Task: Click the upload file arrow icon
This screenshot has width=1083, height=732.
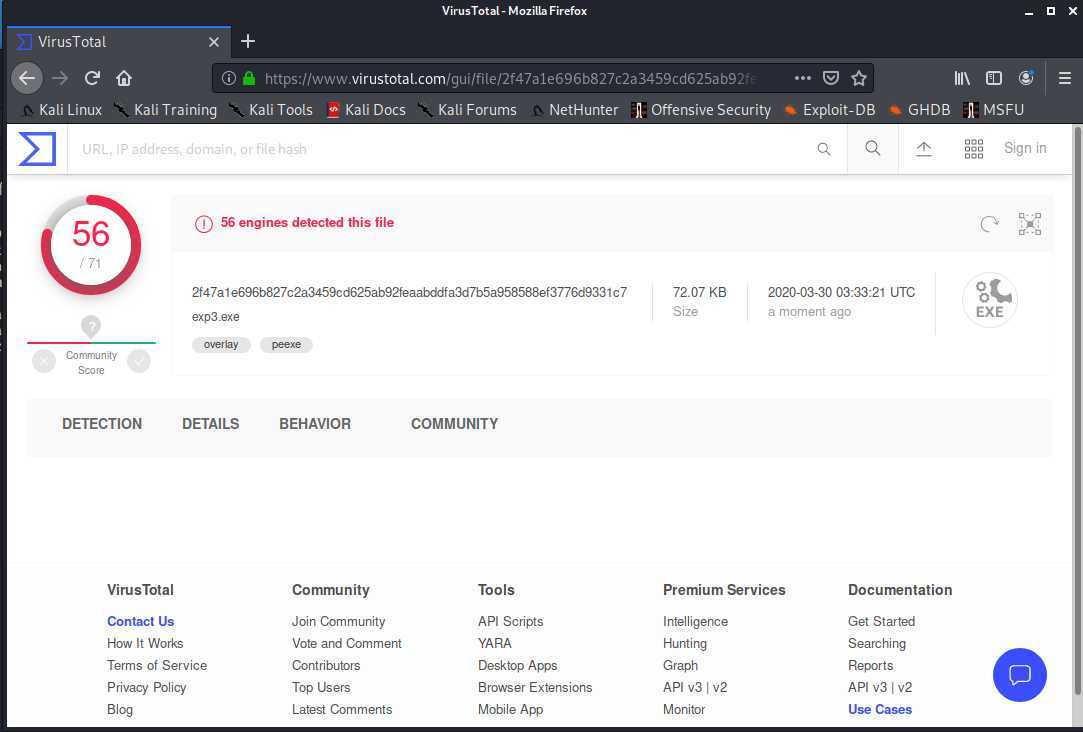Action: tap(923, 148)
